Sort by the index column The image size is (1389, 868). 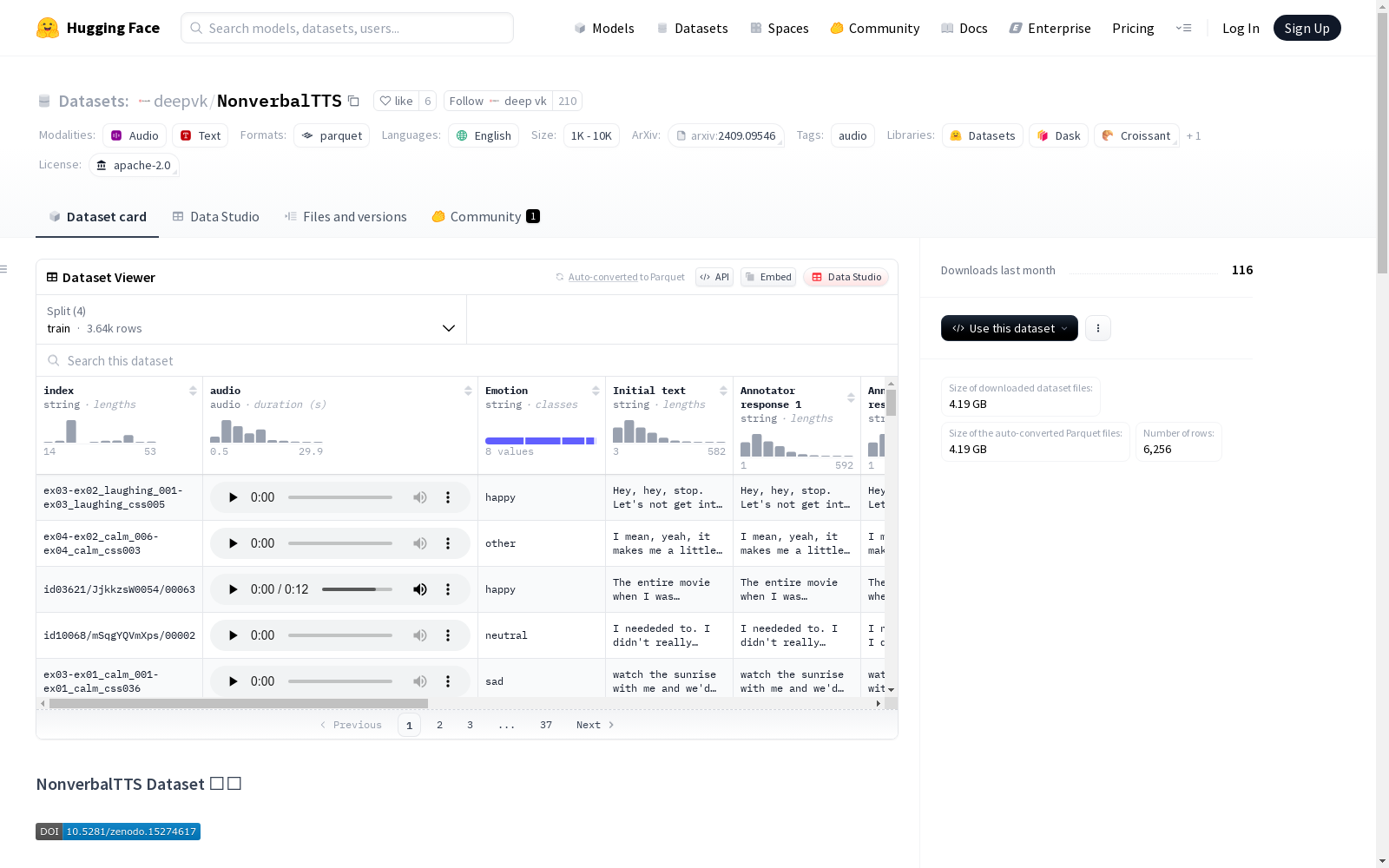[x=193, y=391]
